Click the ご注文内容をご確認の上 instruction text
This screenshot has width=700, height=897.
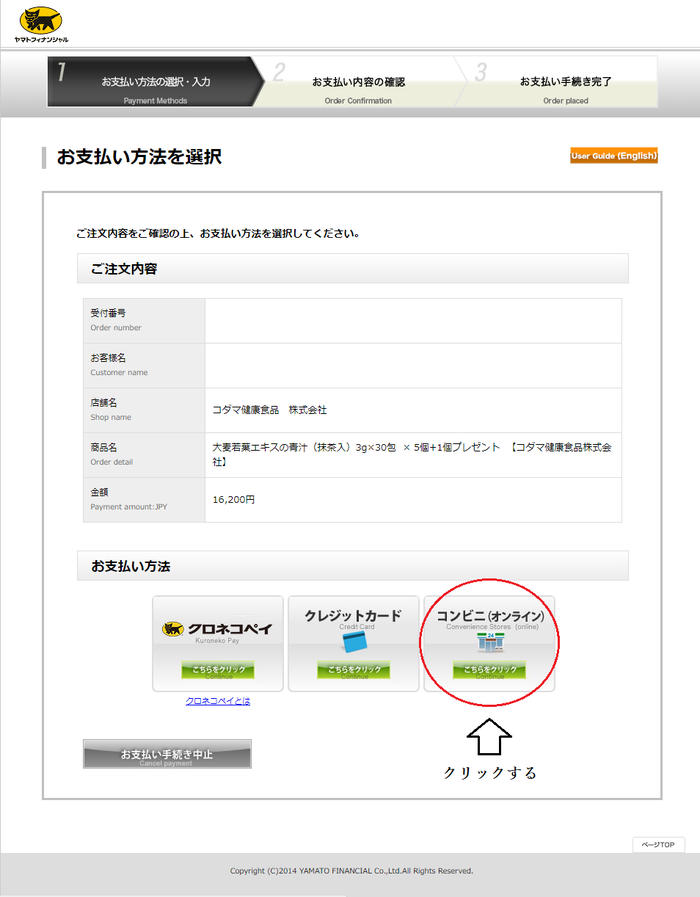point(218,233)
